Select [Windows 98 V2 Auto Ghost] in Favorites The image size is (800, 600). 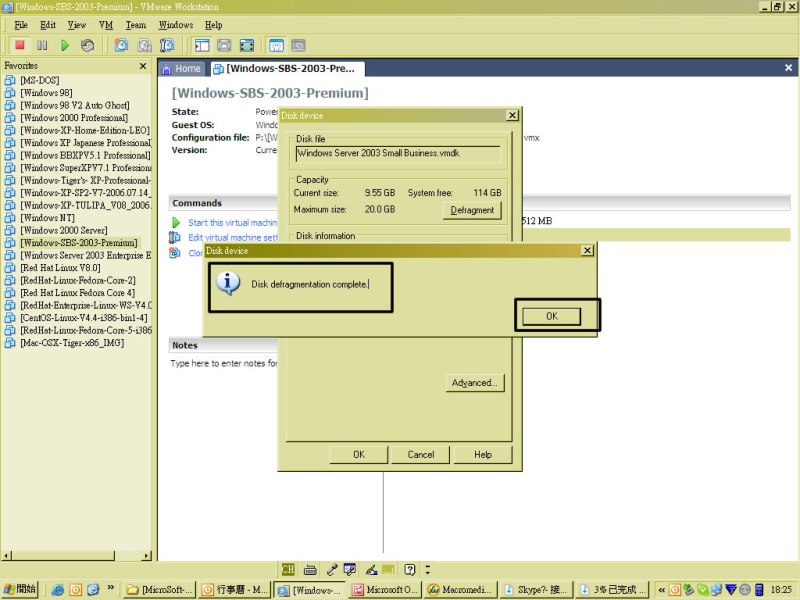click(x=74, y=105)
